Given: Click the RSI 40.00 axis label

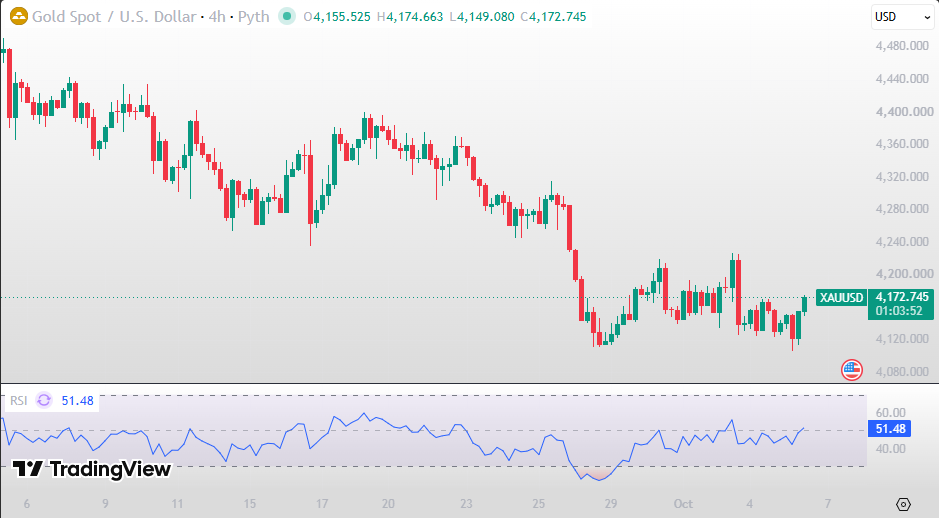Looking at the screenshot, I should 890,449.
